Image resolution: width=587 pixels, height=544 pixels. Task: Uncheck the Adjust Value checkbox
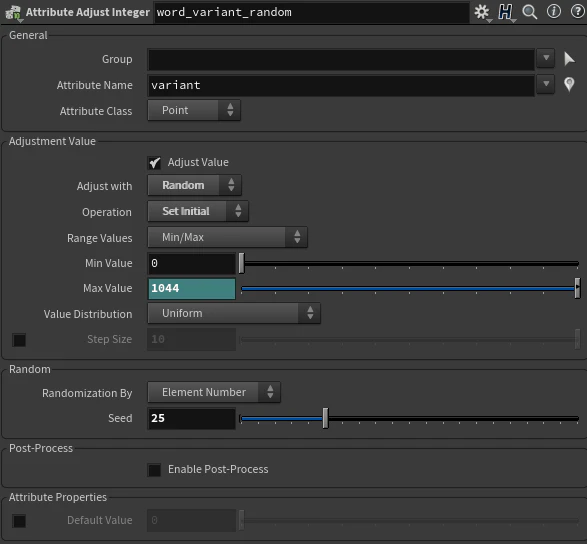tap(154, 162)
